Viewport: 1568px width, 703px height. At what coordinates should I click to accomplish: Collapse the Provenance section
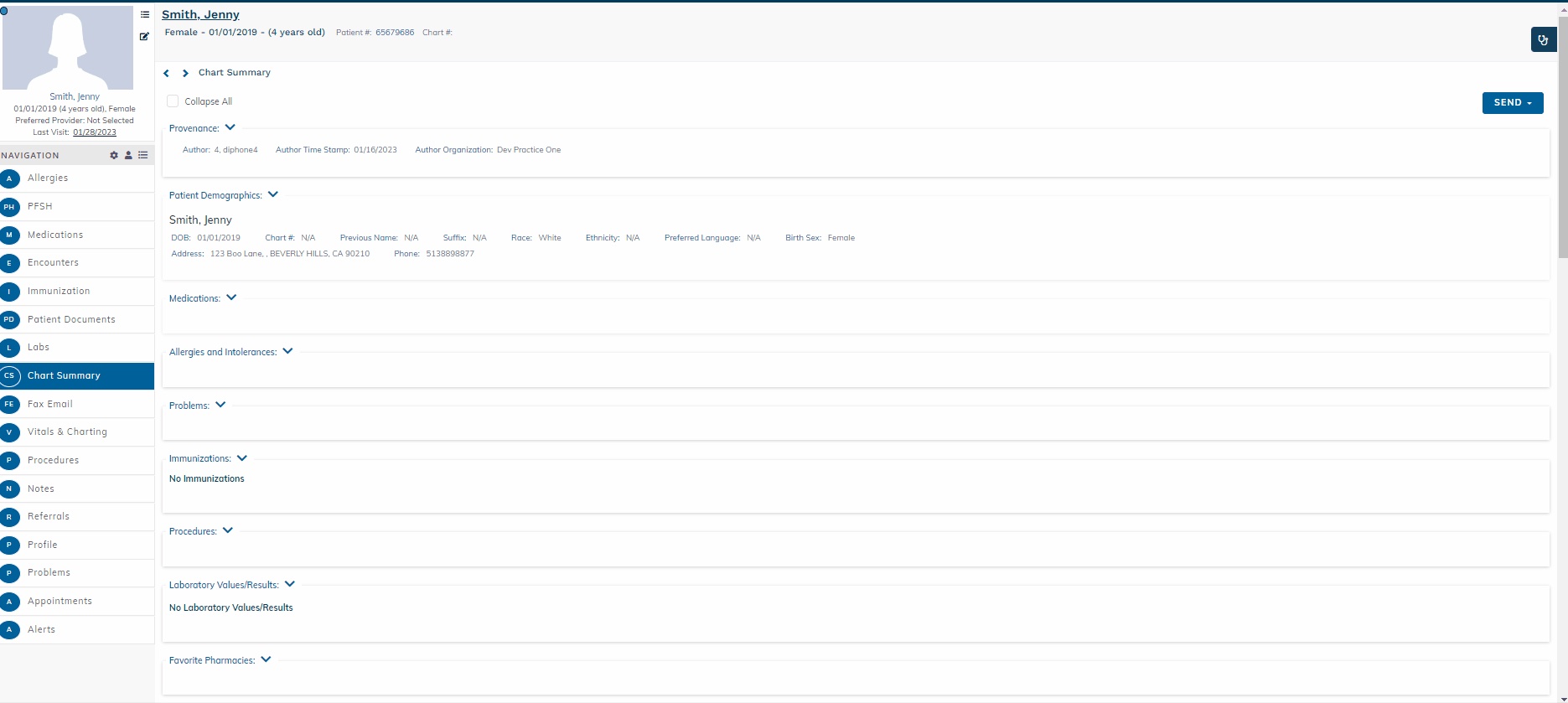[230, 127]
